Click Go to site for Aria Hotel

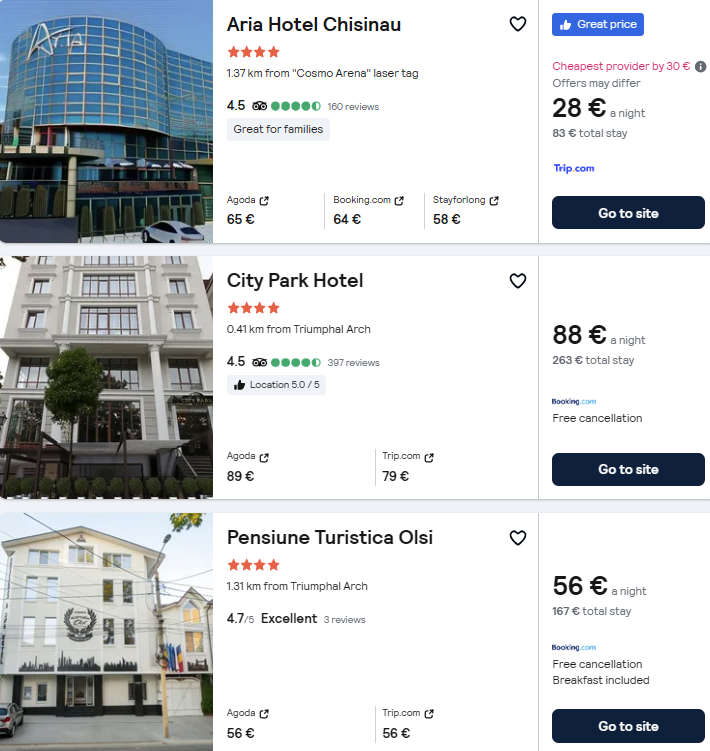pos(628,213)
